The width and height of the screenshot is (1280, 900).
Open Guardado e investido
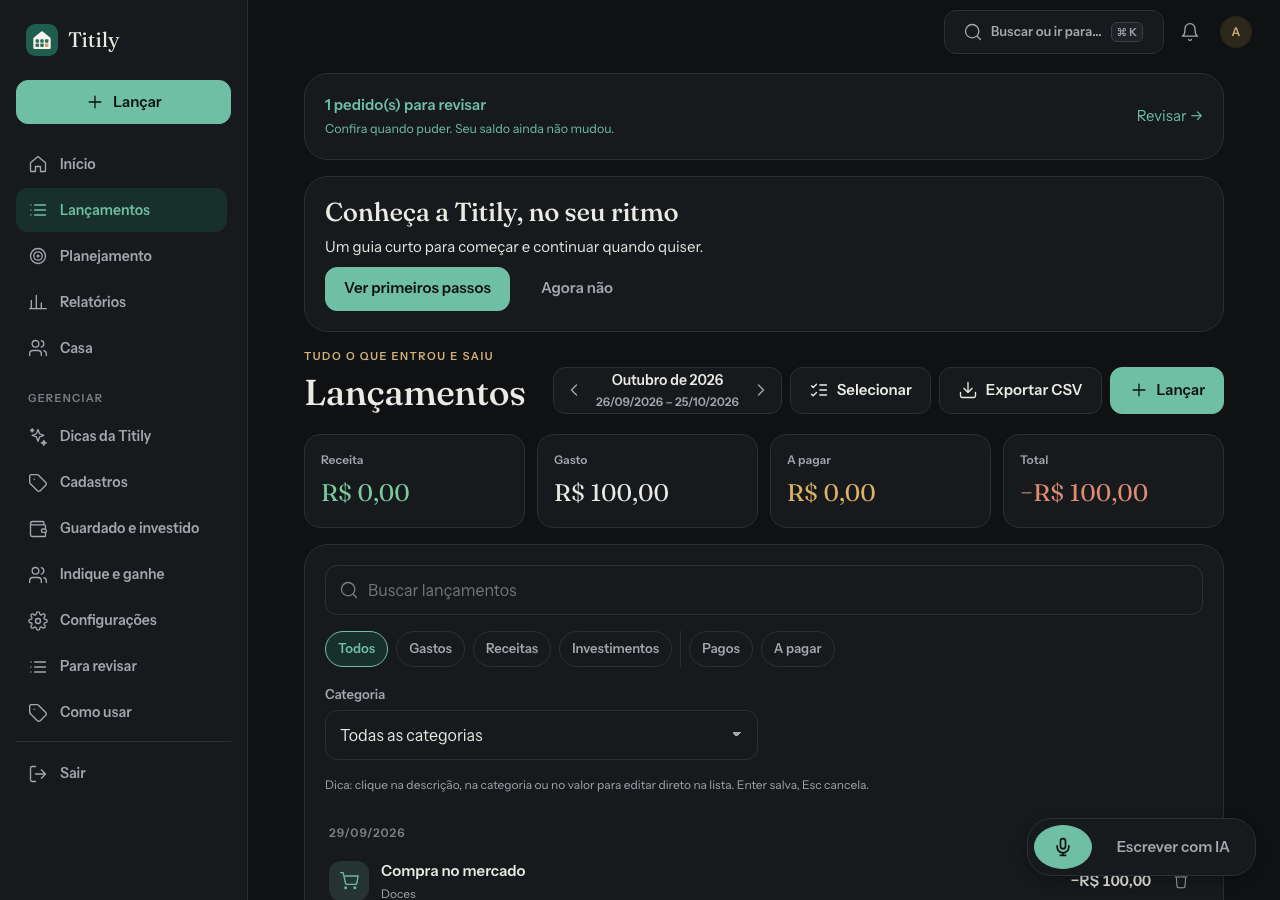121,528
